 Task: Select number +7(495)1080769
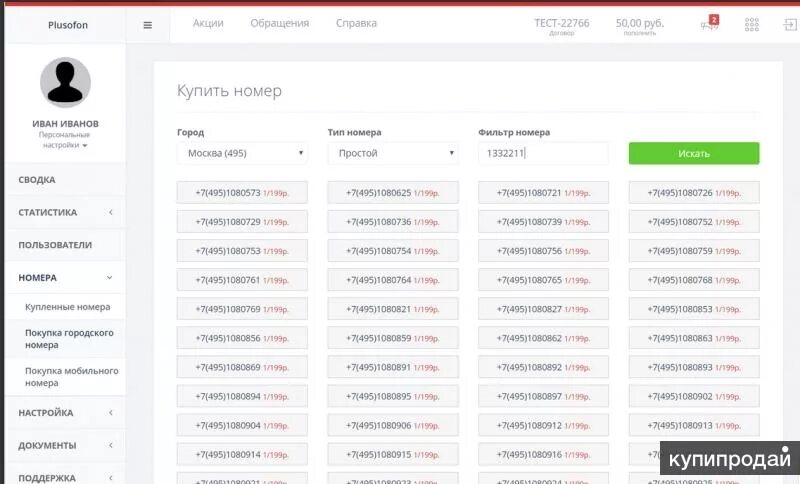(x=242, y=309)
